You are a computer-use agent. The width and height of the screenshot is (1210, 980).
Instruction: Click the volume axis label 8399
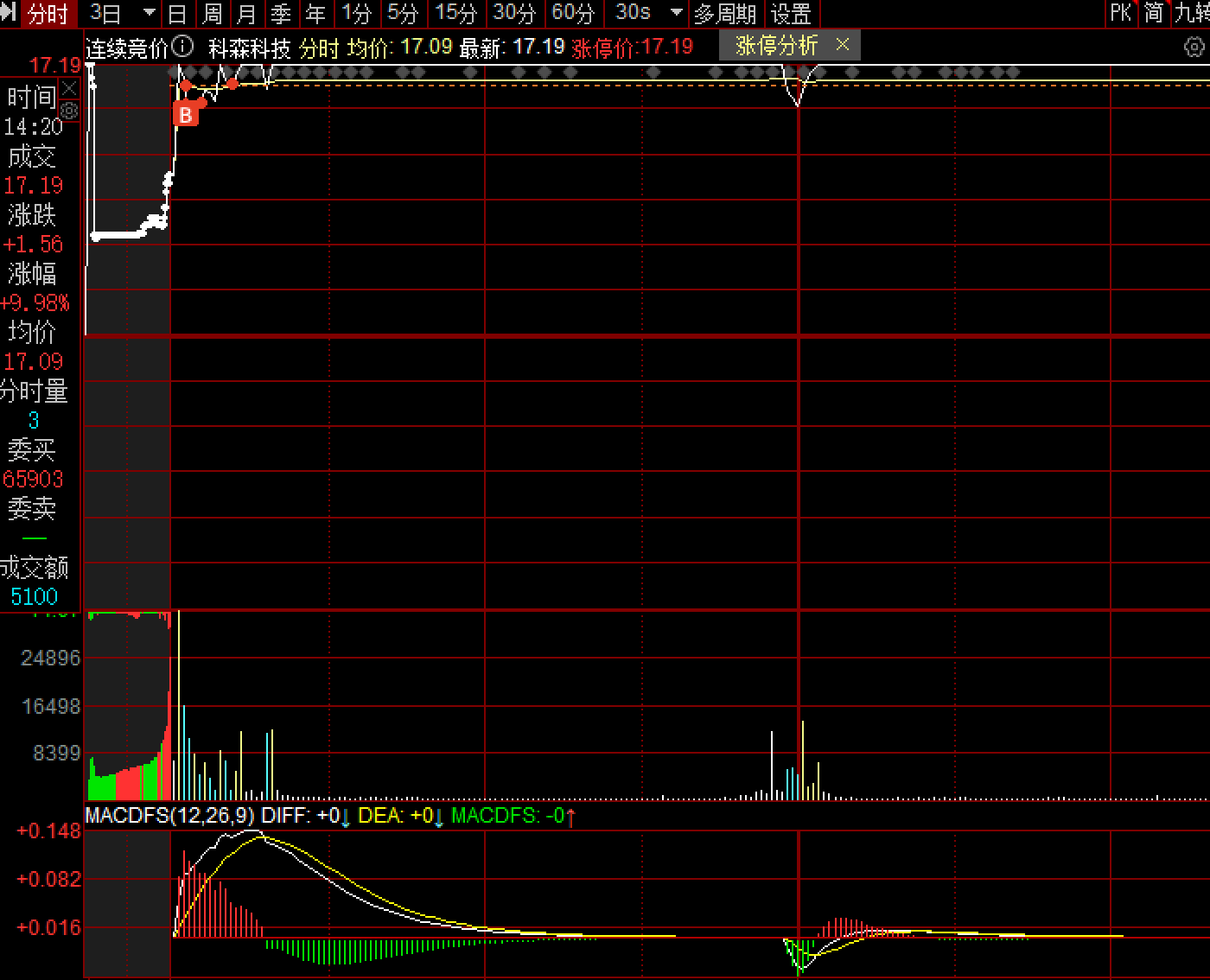point(56,754)
